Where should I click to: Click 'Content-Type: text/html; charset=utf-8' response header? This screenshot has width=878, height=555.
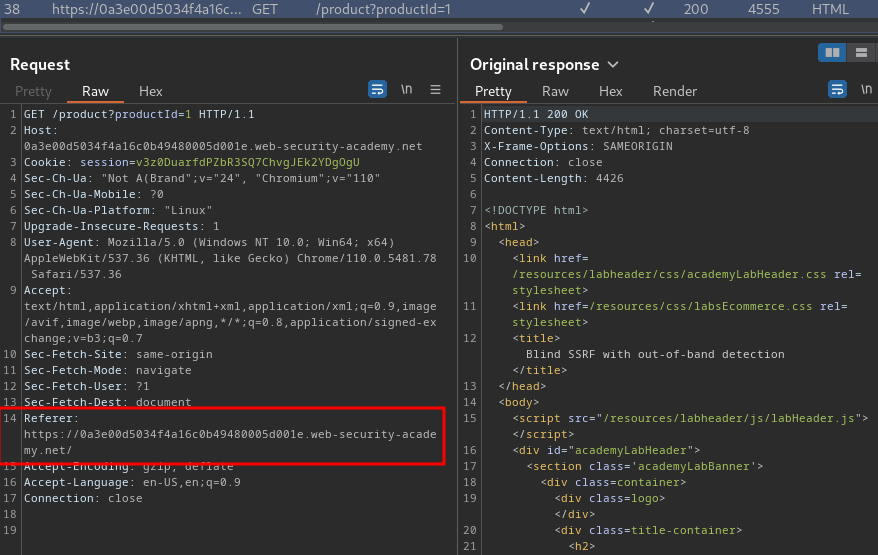click(617, 130)
